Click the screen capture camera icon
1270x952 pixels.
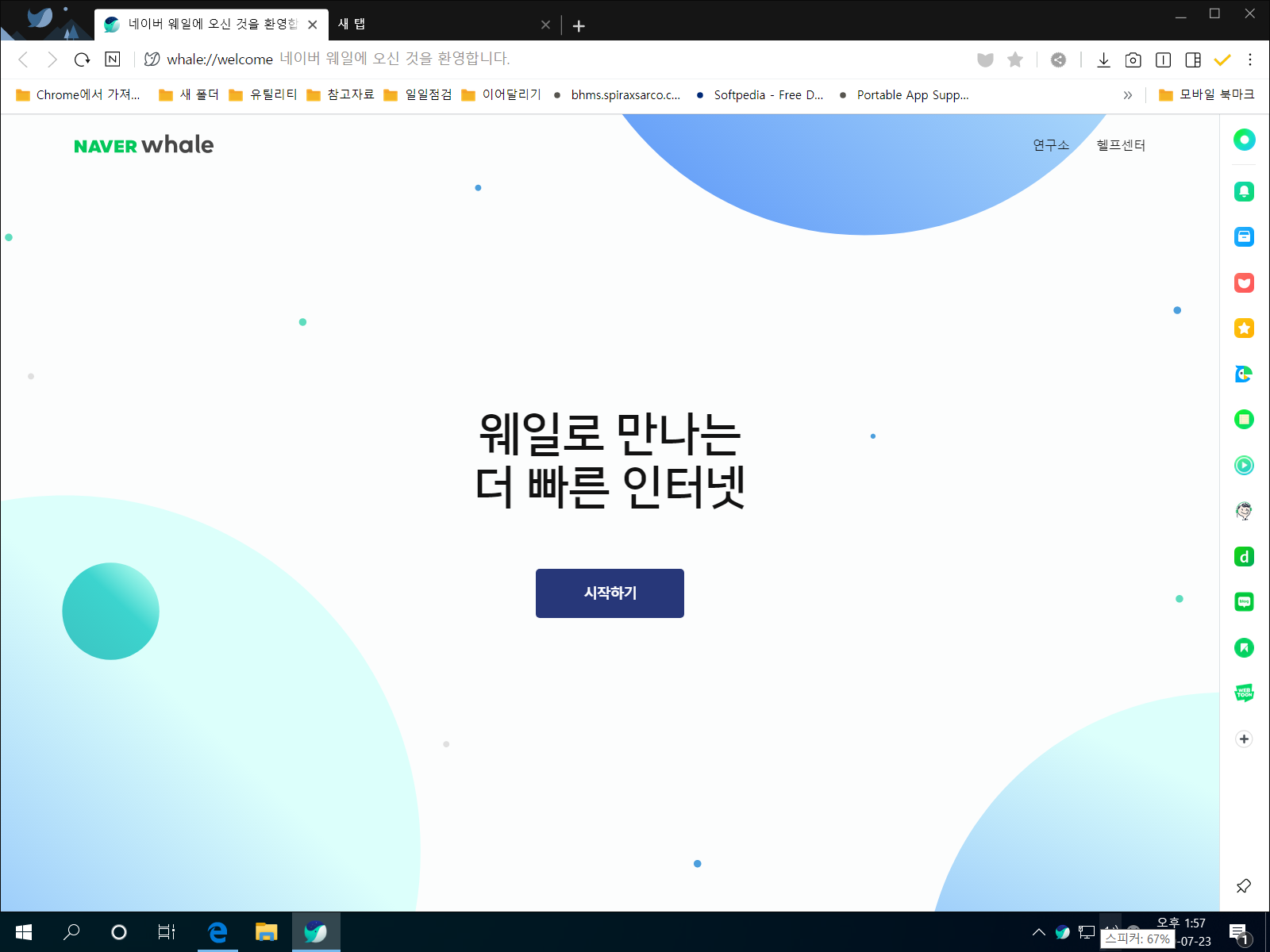pos(1133,59)
